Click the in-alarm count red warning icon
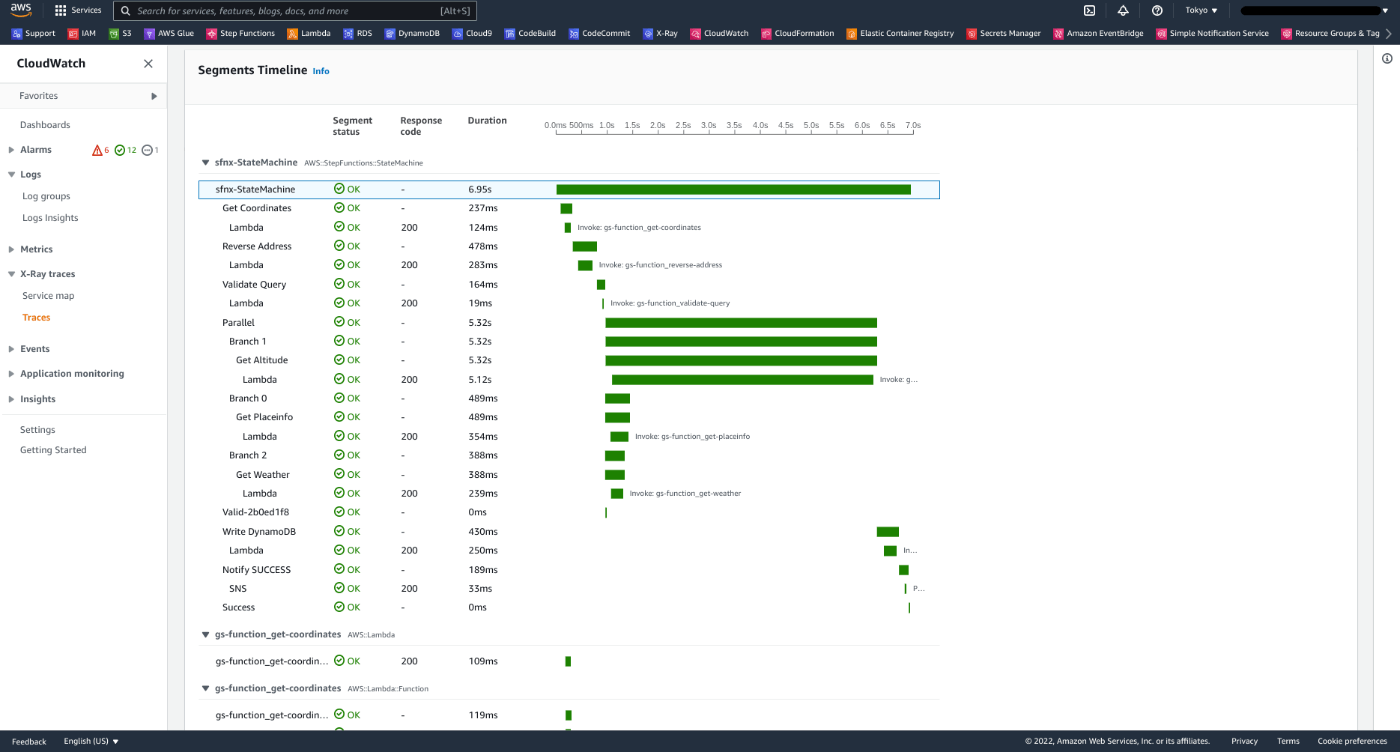This screenshot has width=1400, height=752. [97, 150]
